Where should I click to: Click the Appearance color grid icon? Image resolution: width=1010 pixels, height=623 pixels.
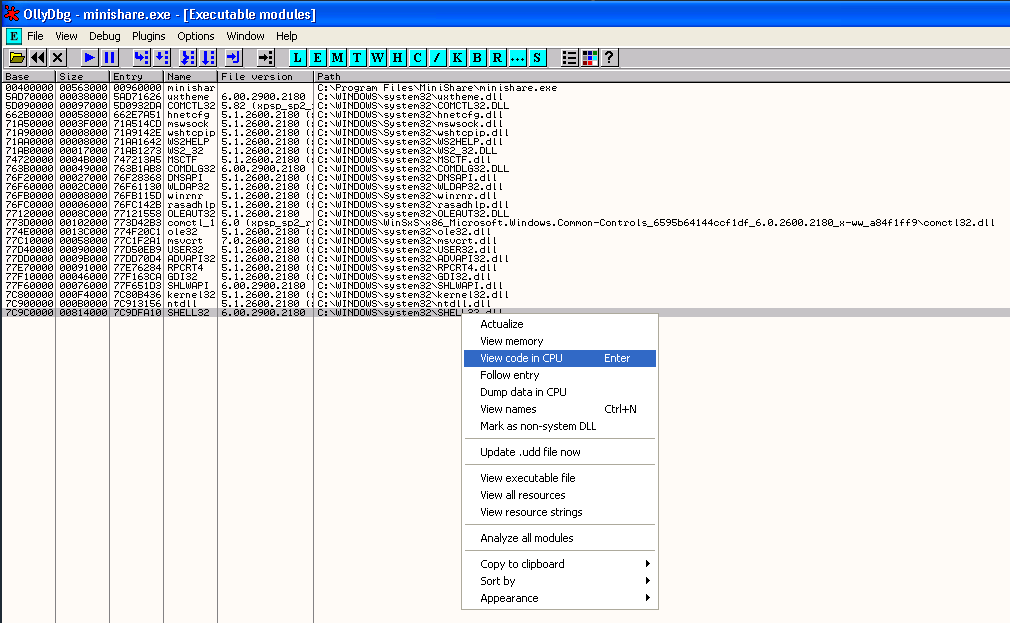click(x=589, y=58)
